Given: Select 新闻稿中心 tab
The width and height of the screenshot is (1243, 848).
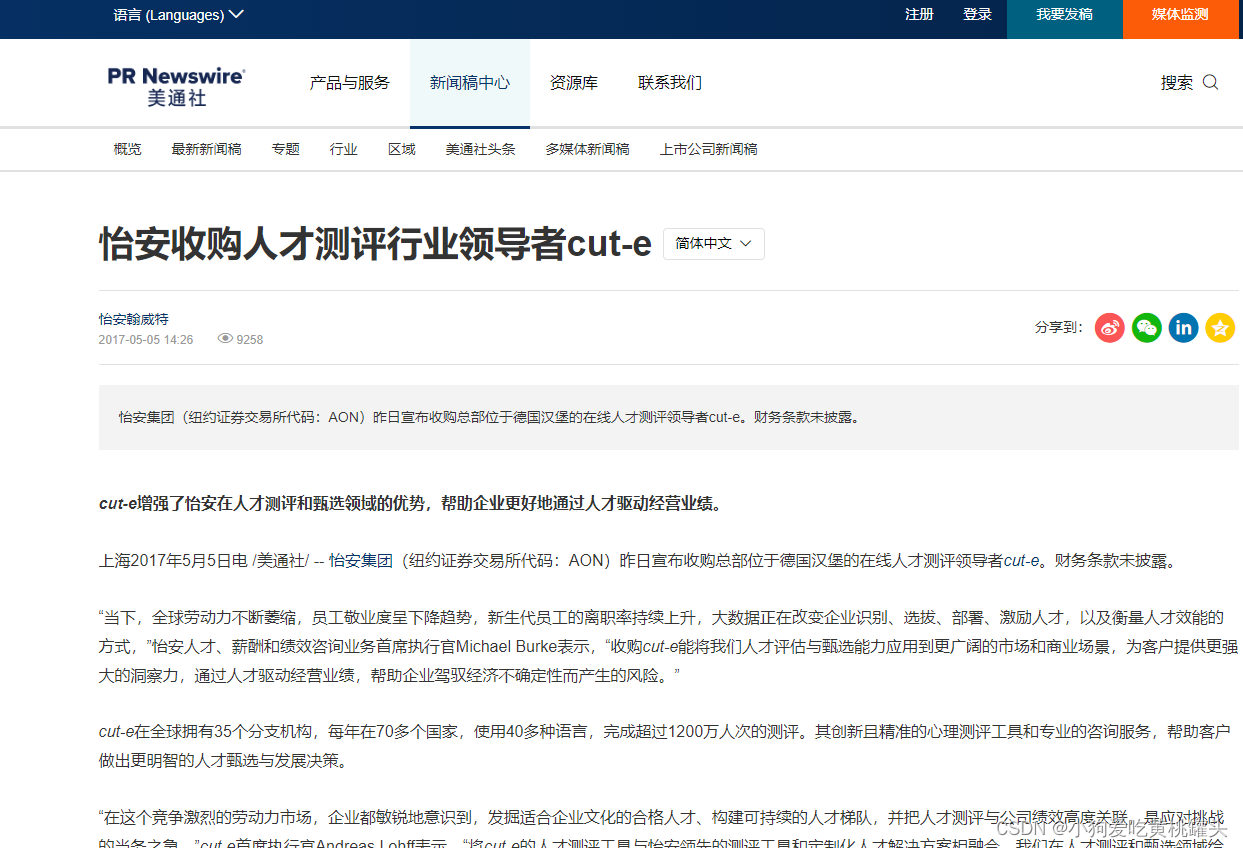Looking at the screenshot, I should pos(470,83).
